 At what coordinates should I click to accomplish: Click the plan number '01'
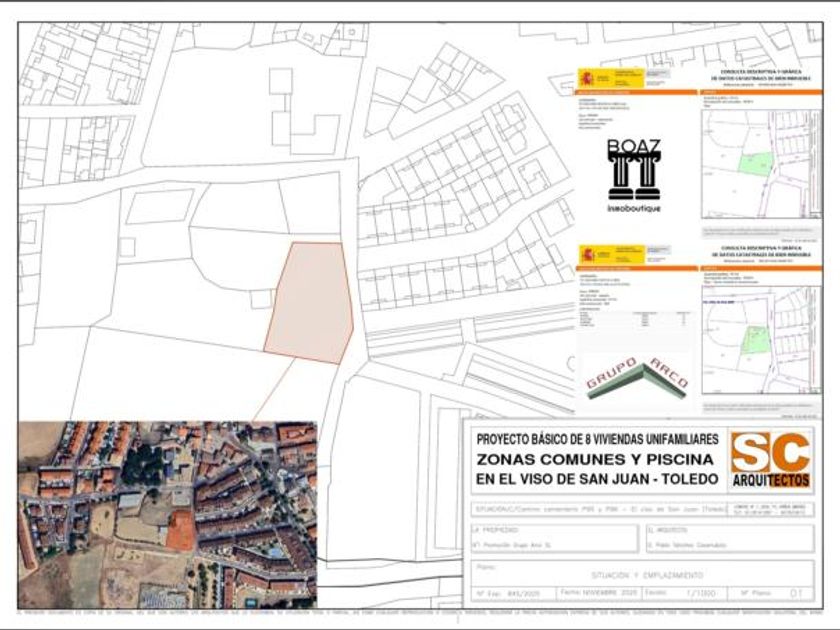click(796, 593)
